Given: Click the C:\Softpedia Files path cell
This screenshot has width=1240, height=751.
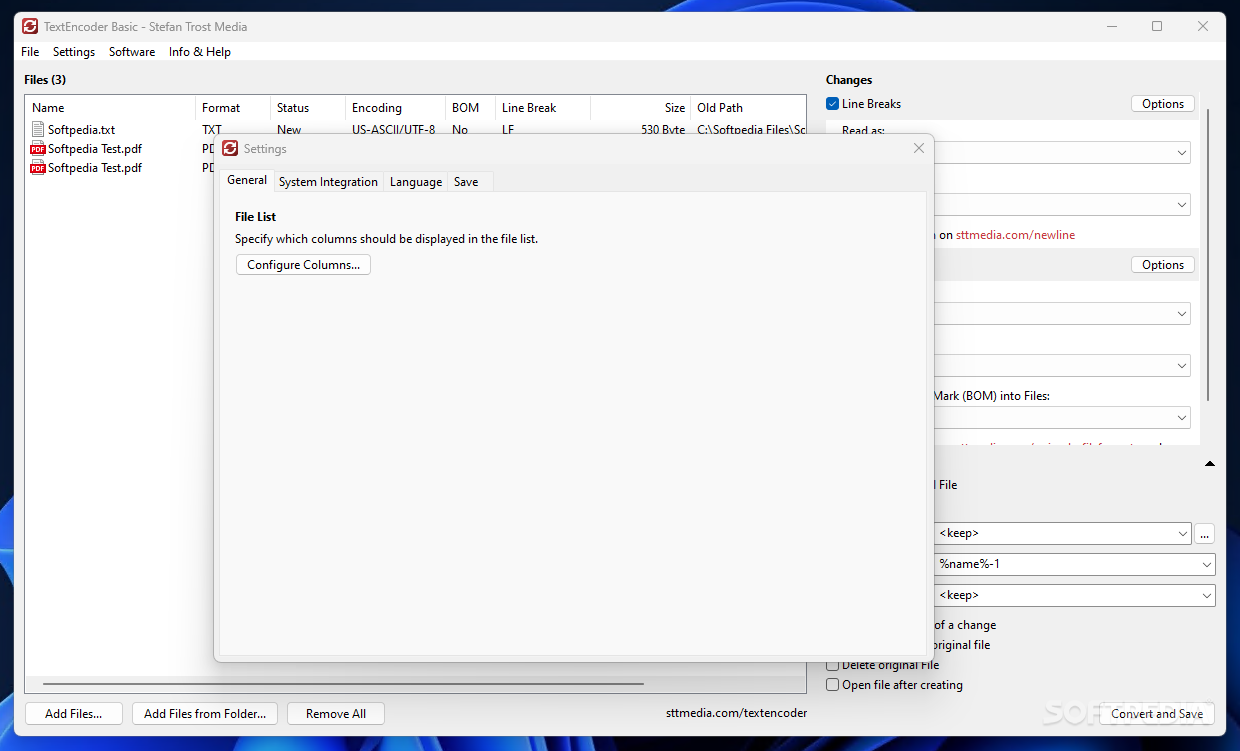Looking at the screenshot, I should 751,130.
